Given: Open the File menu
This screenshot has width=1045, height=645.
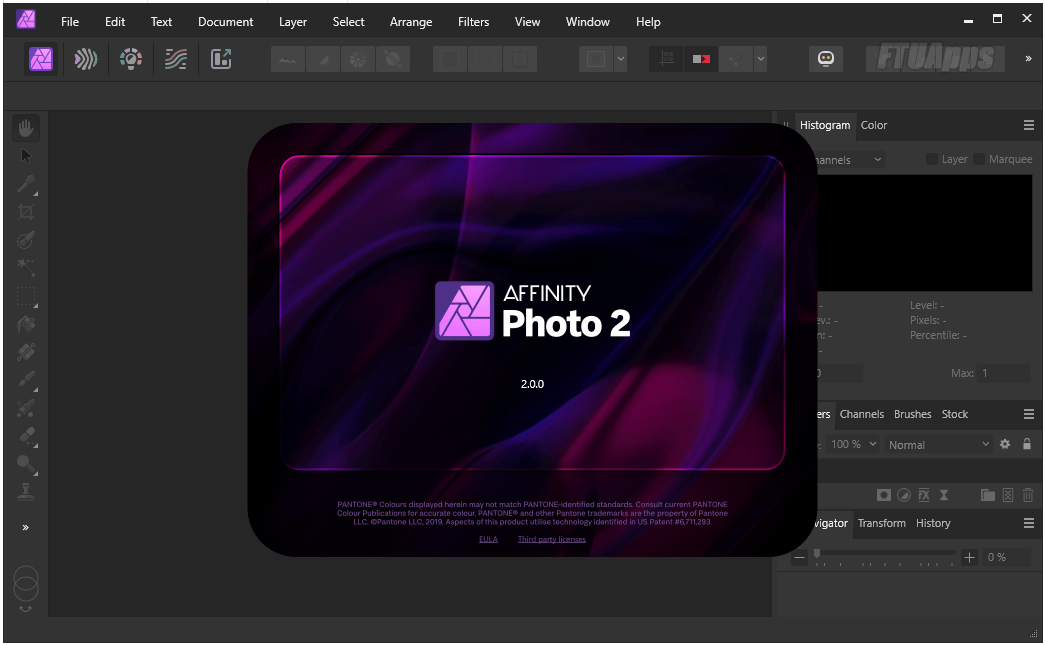Looking at the screenshot, I should coord(70,22).
